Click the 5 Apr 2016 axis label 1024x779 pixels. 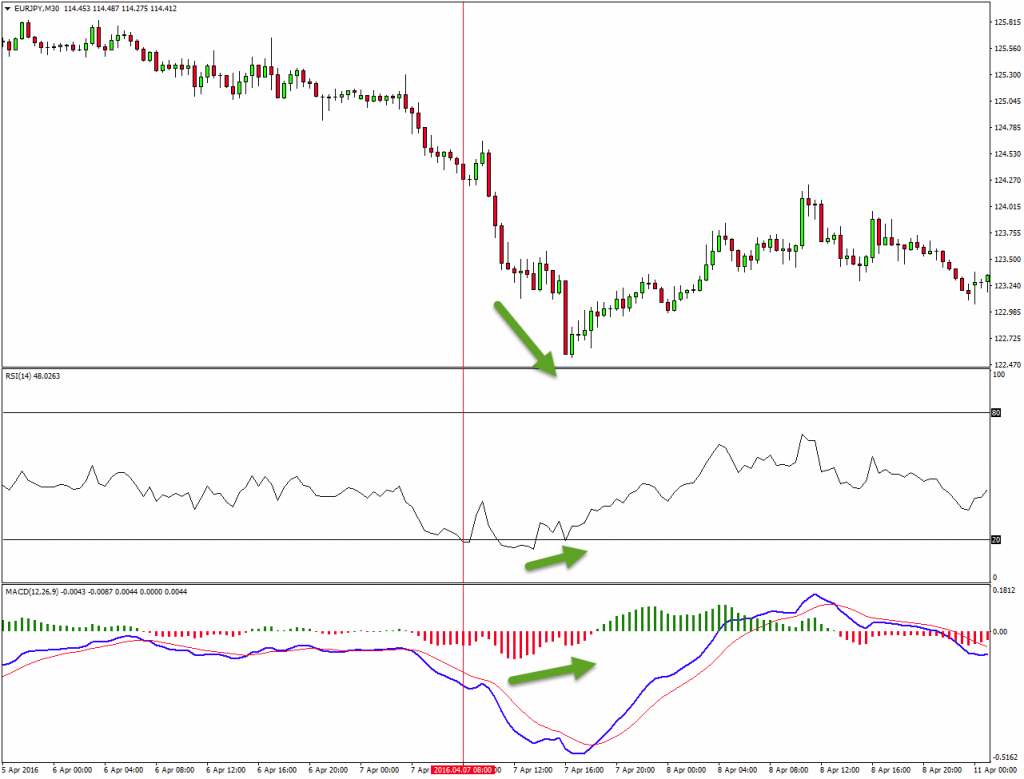coord(22,770)
